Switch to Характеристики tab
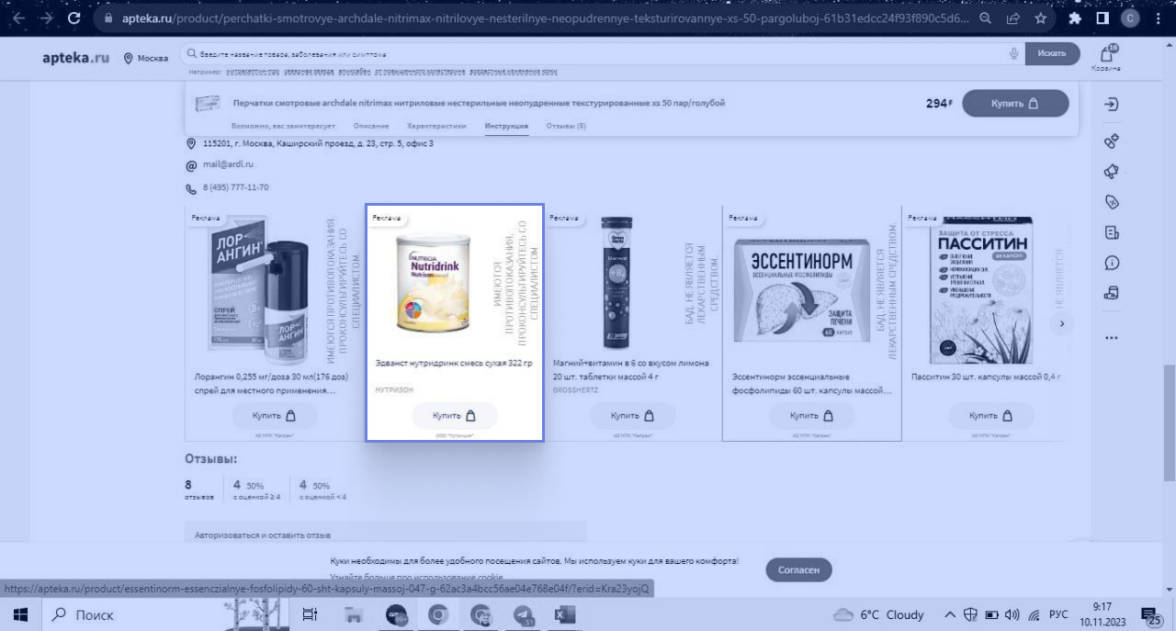Image resolution: width=1176 pixels, height=631 pixels. point(436,126)
